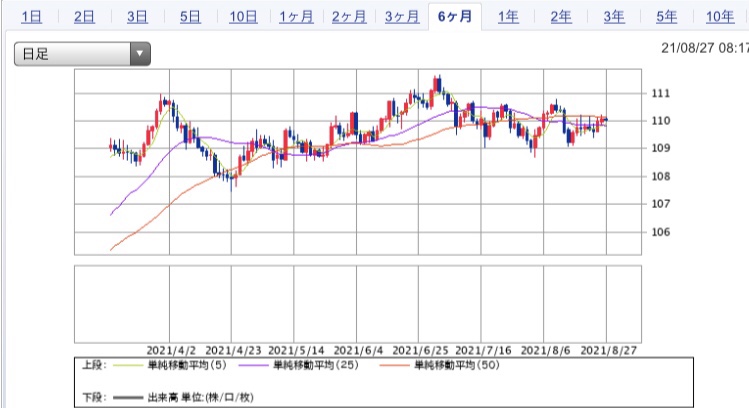Click the 111 price axis label
The height and width of the screenshot is (408, 749).
[661, 94]
